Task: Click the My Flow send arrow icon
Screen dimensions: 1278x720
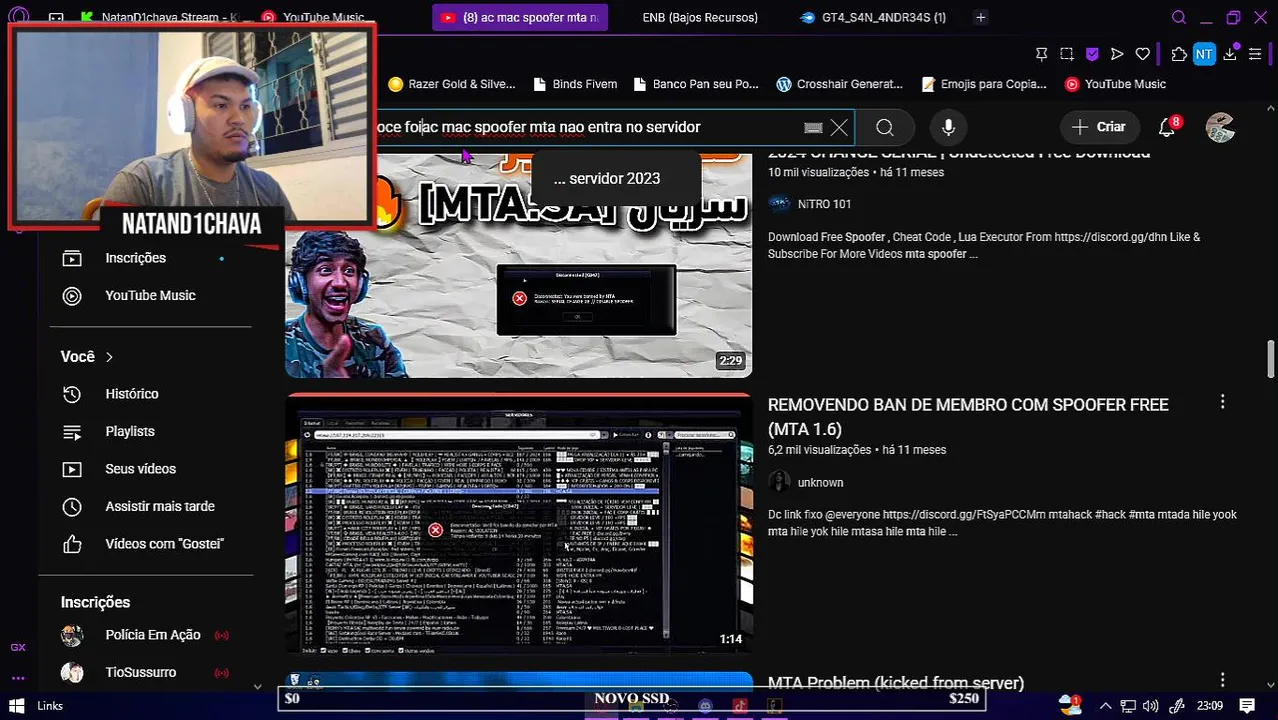Action: (x=1117, y=54)
